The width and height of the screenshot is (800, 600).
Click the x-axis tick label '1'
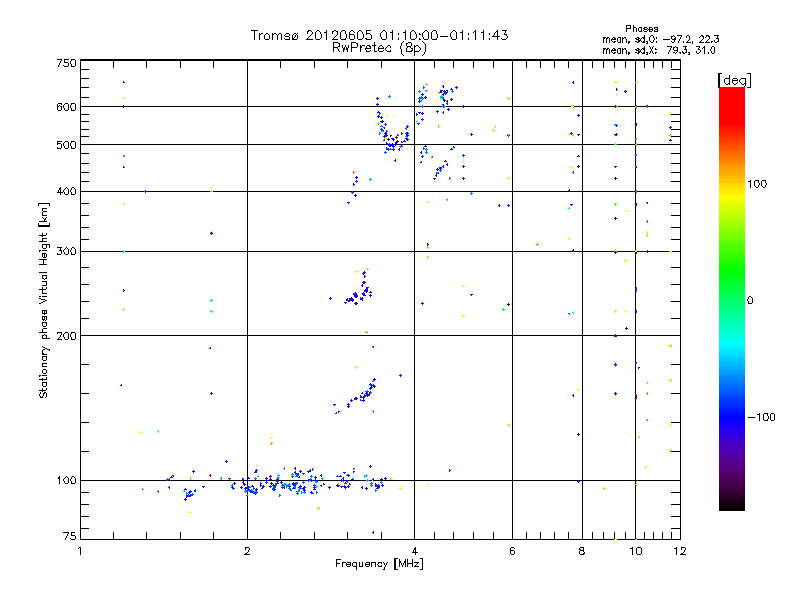pos(80,551)
